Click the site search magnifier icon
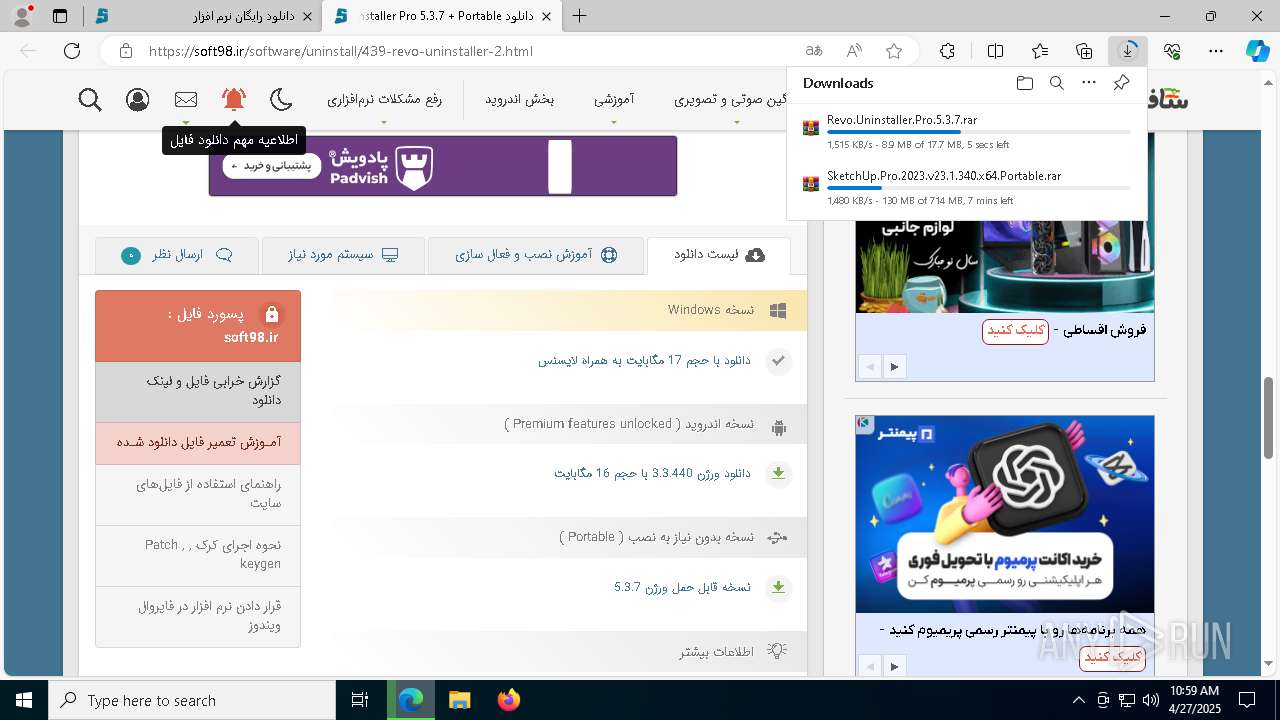This screenshot has height=720, width=1280. [x=90, y=99]
